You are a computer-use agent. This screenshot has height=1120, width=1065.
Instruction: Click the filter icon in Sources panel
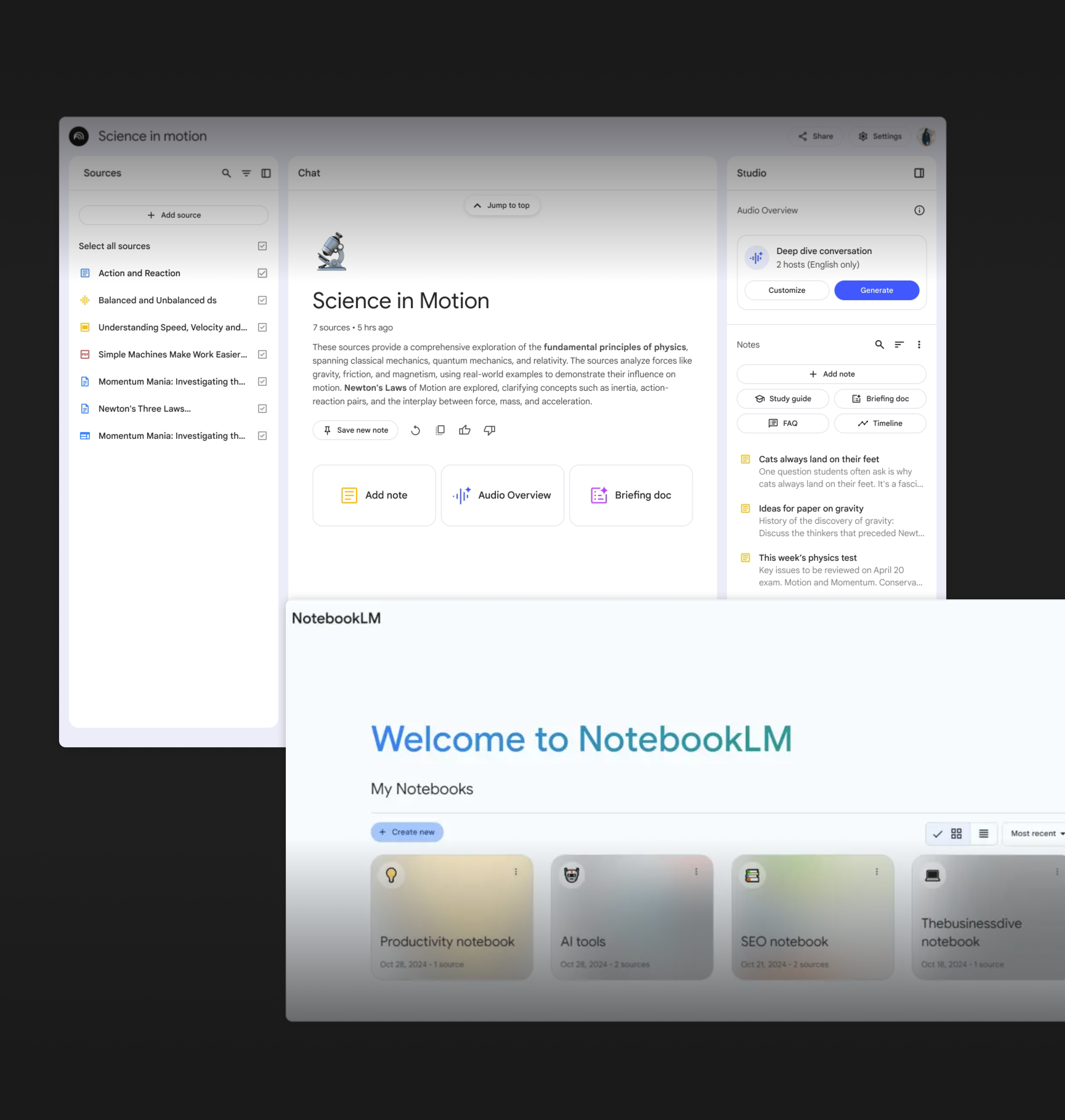click(246, 173)
